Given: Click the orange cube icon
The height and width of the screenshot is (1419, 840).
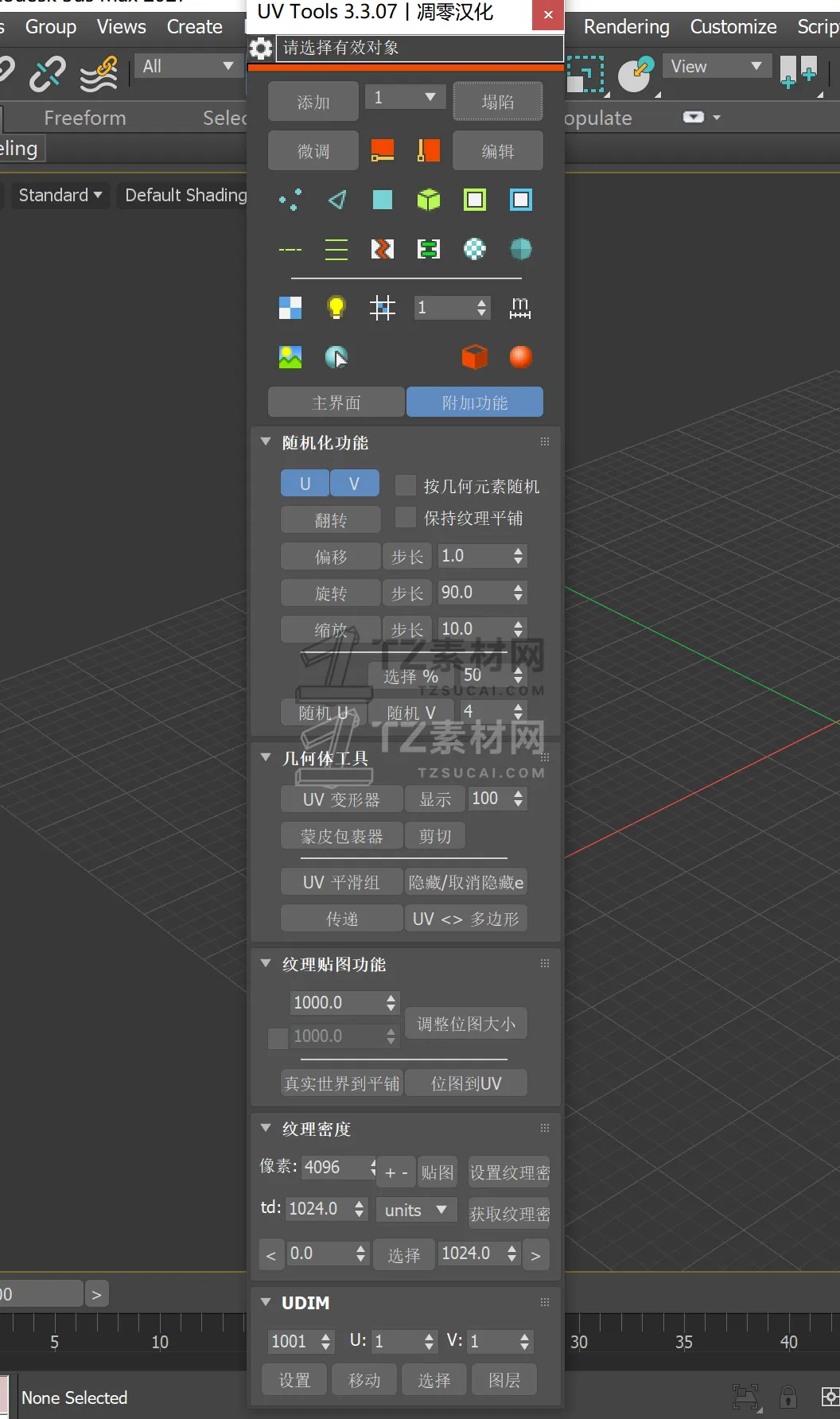Looking at the screenshot, I should tap(475, 357).
